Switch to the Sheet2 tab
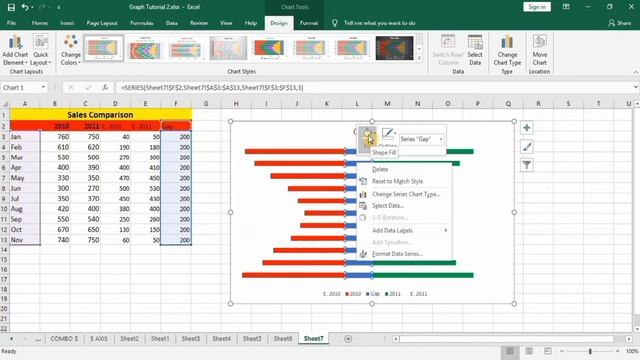This screenshot has height=360, width=640. [x=129, y=339]
